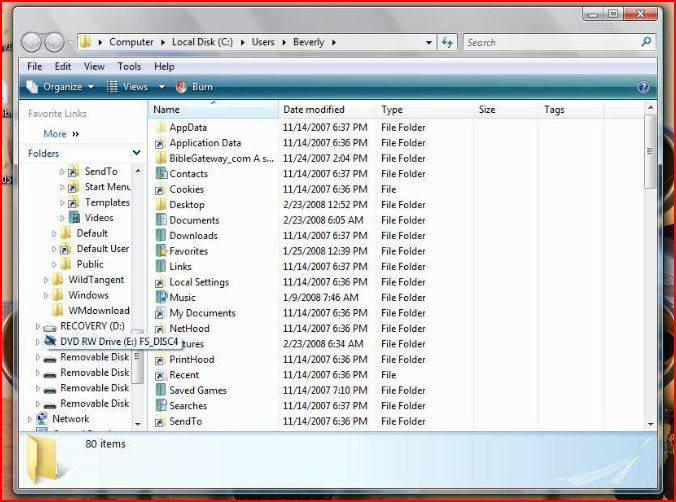Click the RECOVERY (D:) drive icon
Image resolution: width=676 pixels, height=502 pixels.
(x=50, y=327)
